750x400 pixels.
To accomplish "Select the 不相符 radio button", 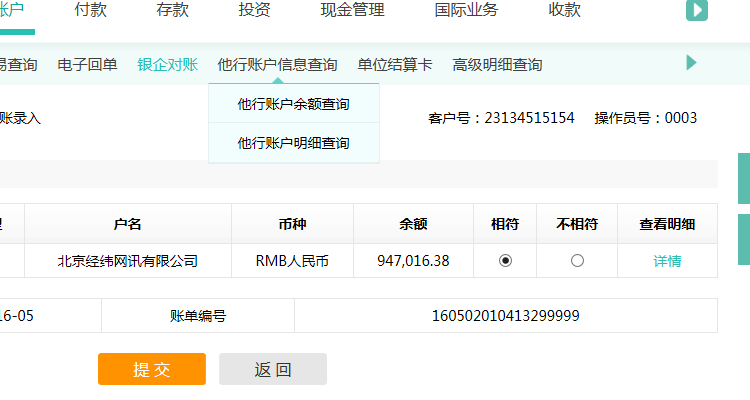I will [577, 261].
